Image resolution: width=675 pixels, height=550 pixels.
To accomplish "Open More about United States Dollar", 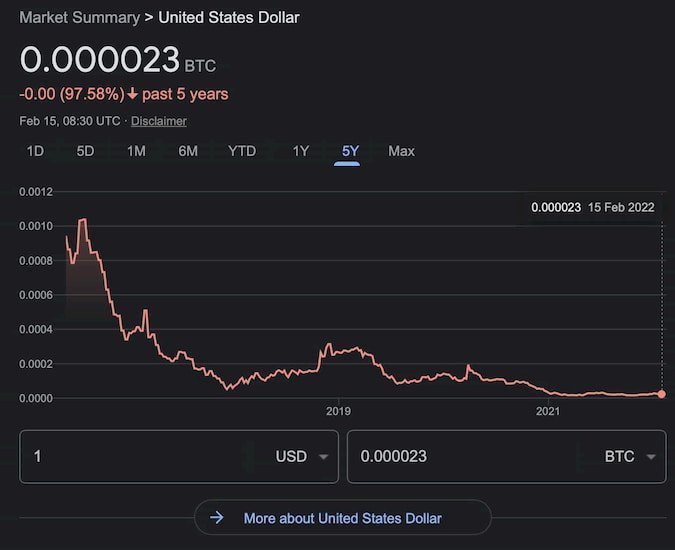I will pos(342,518).
